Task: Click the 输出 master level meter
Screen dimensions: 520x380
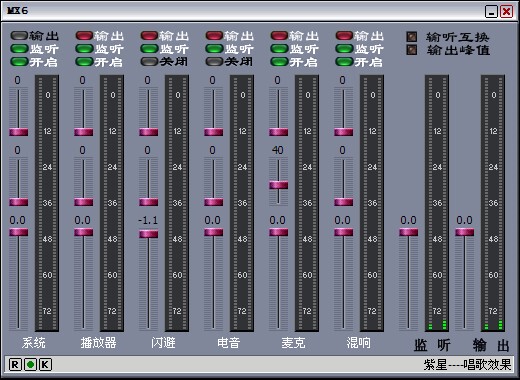Action: point(493,203)
